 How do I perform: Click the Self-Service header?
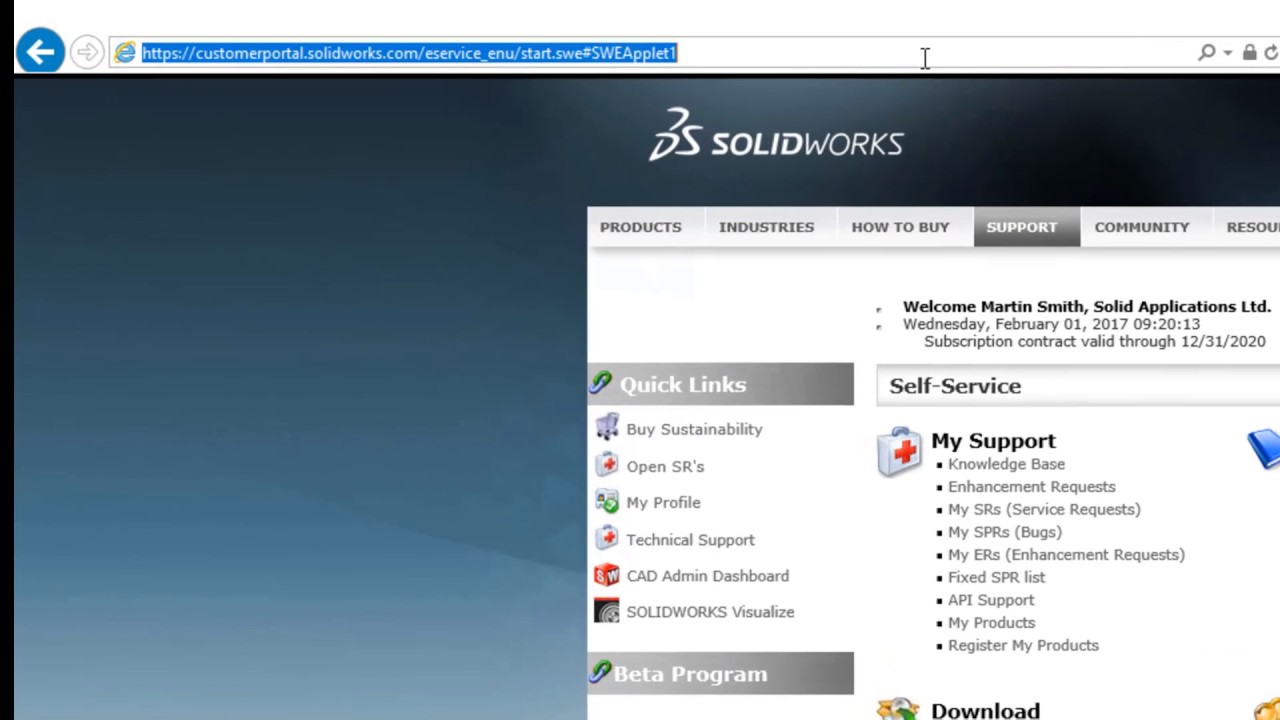pos(955,386)
